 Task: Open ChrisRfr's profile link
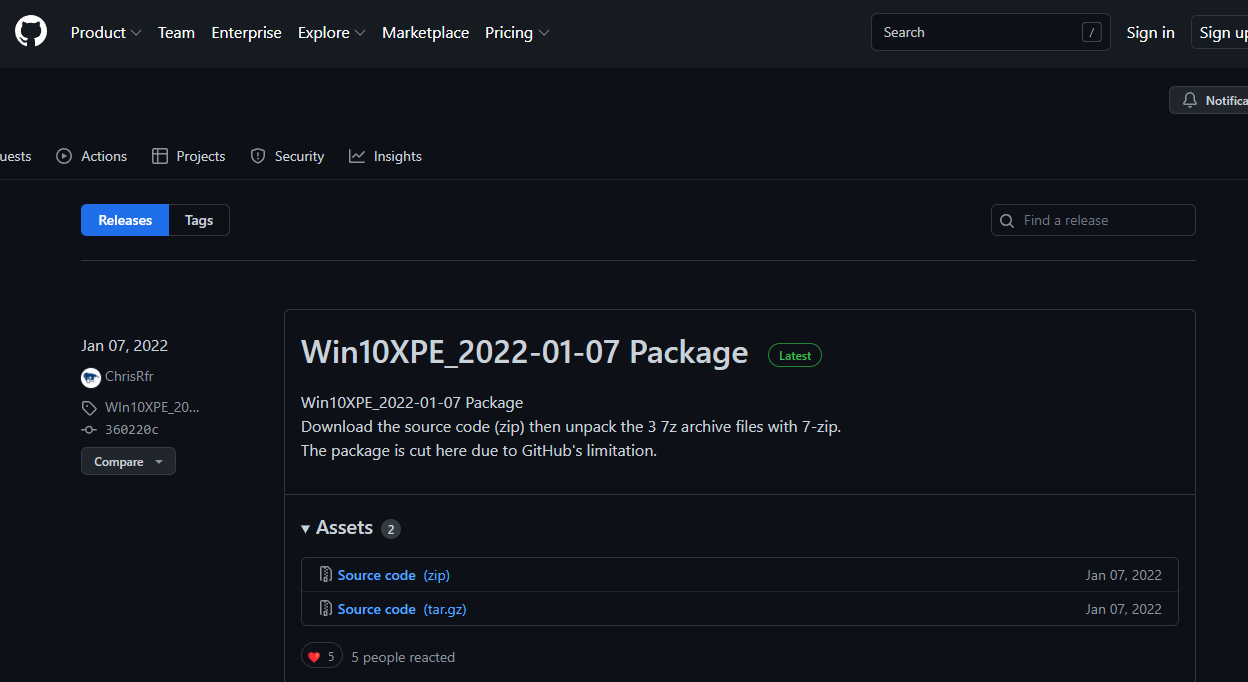(129, 376)
